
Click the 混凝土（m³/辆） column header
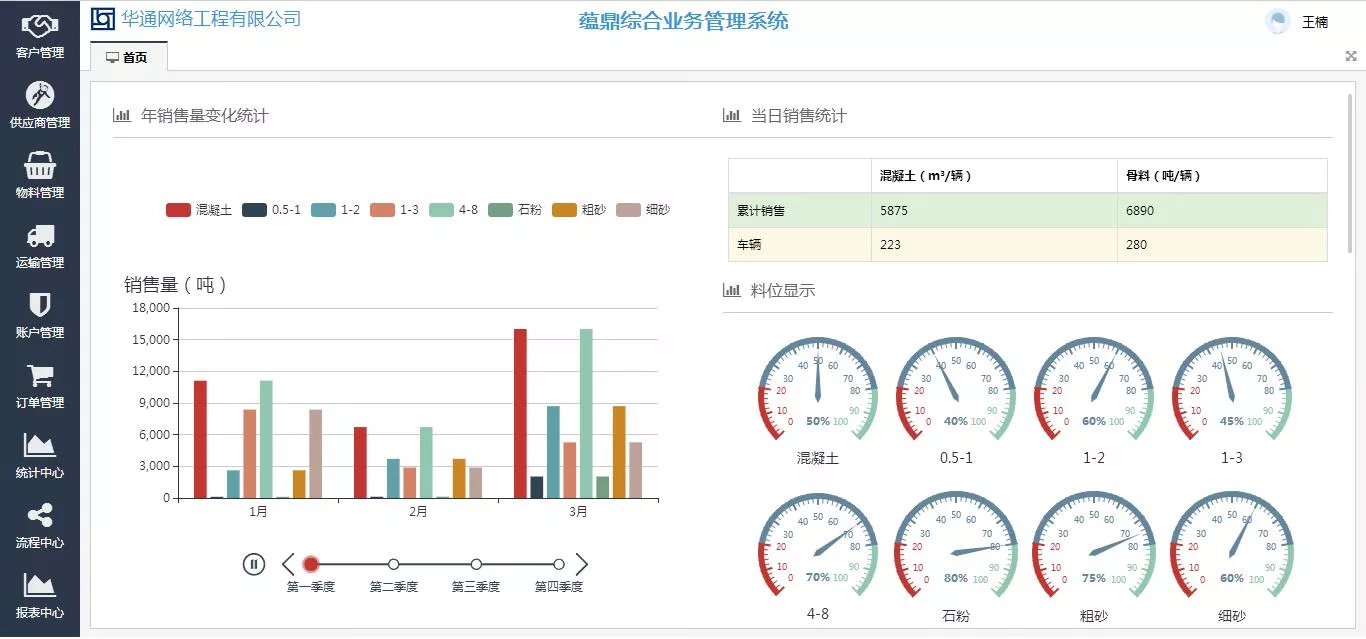(x=994, y=176)
